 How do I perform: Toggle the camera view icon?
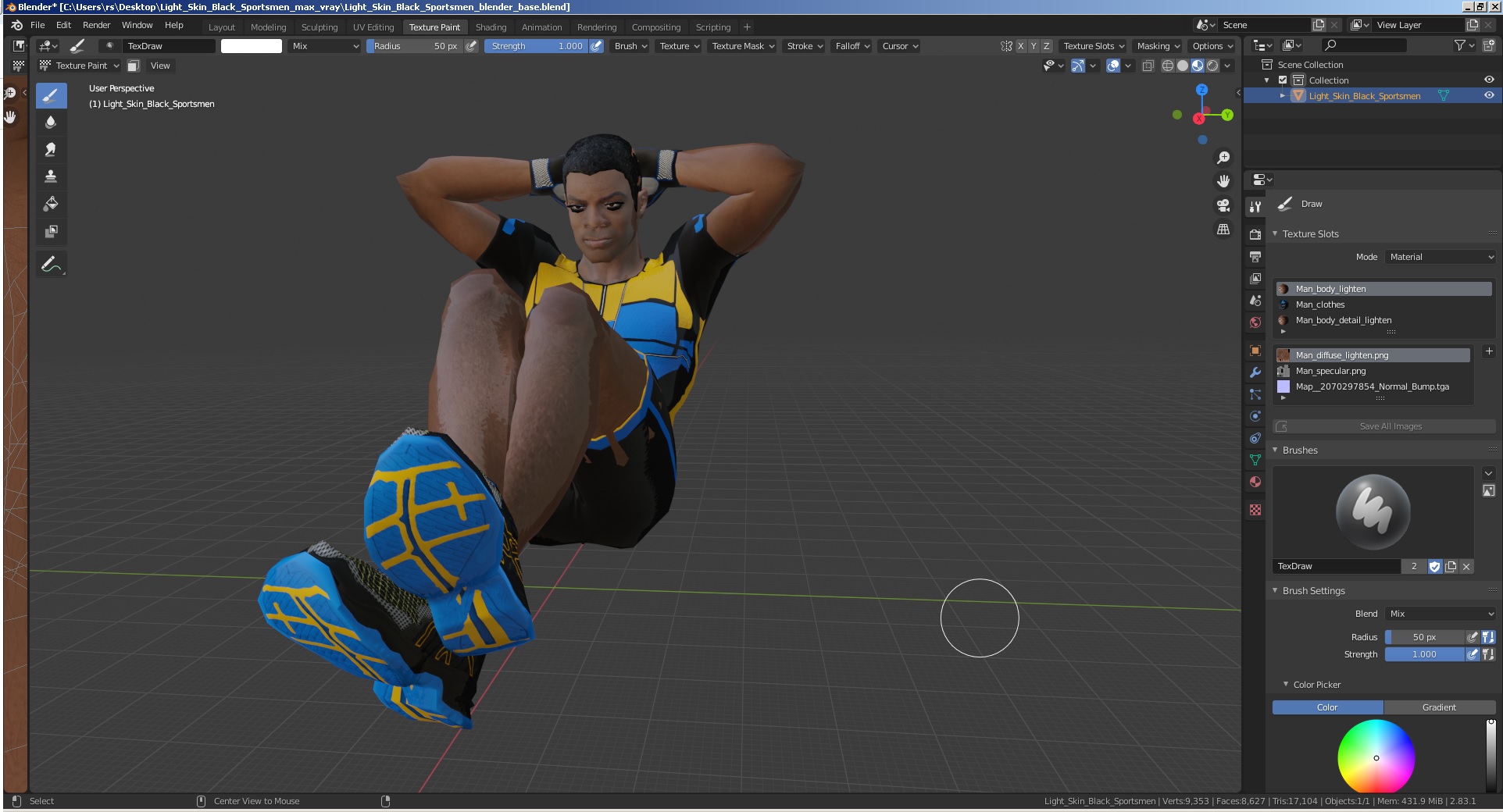pos(1223,205)
